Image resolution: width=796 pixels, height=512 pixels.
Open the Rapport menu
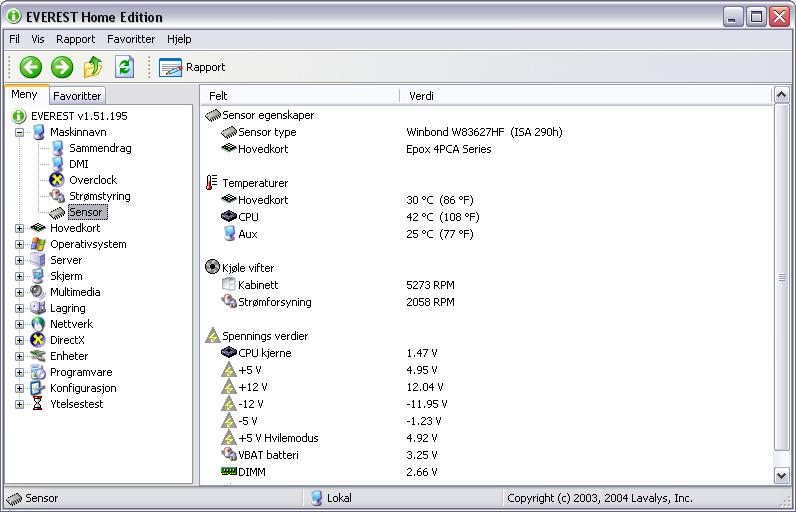pos(75,39)
